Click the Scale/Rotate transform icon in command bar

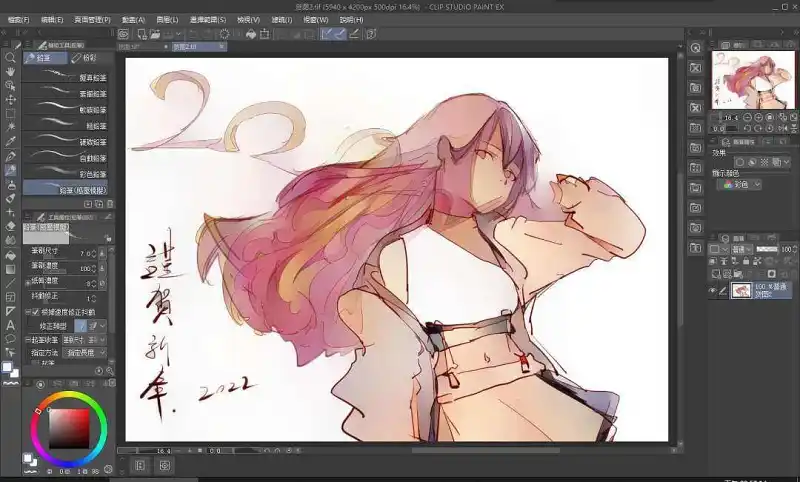click(x=264, y=34)
